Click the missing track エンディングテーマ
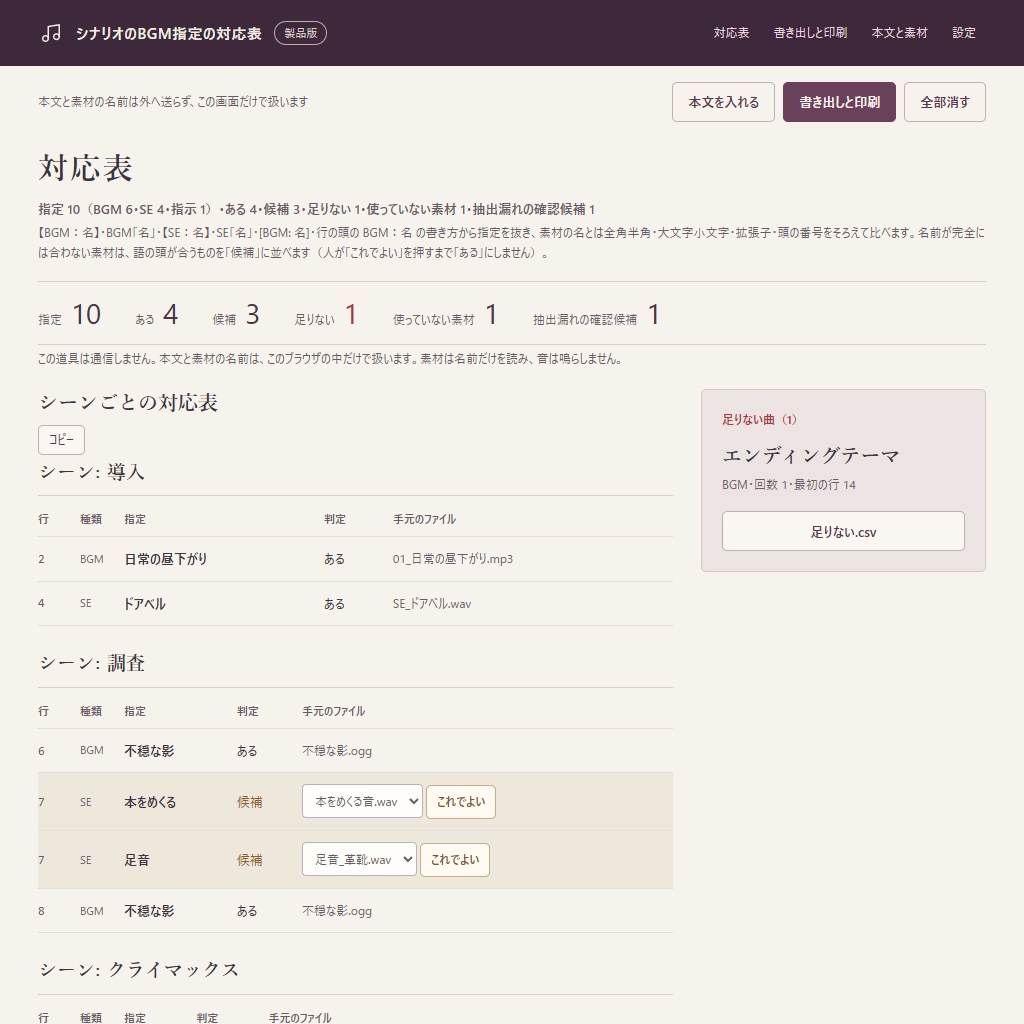The height and width of the screenshot is (1024, 1024). tap(810, 455)
